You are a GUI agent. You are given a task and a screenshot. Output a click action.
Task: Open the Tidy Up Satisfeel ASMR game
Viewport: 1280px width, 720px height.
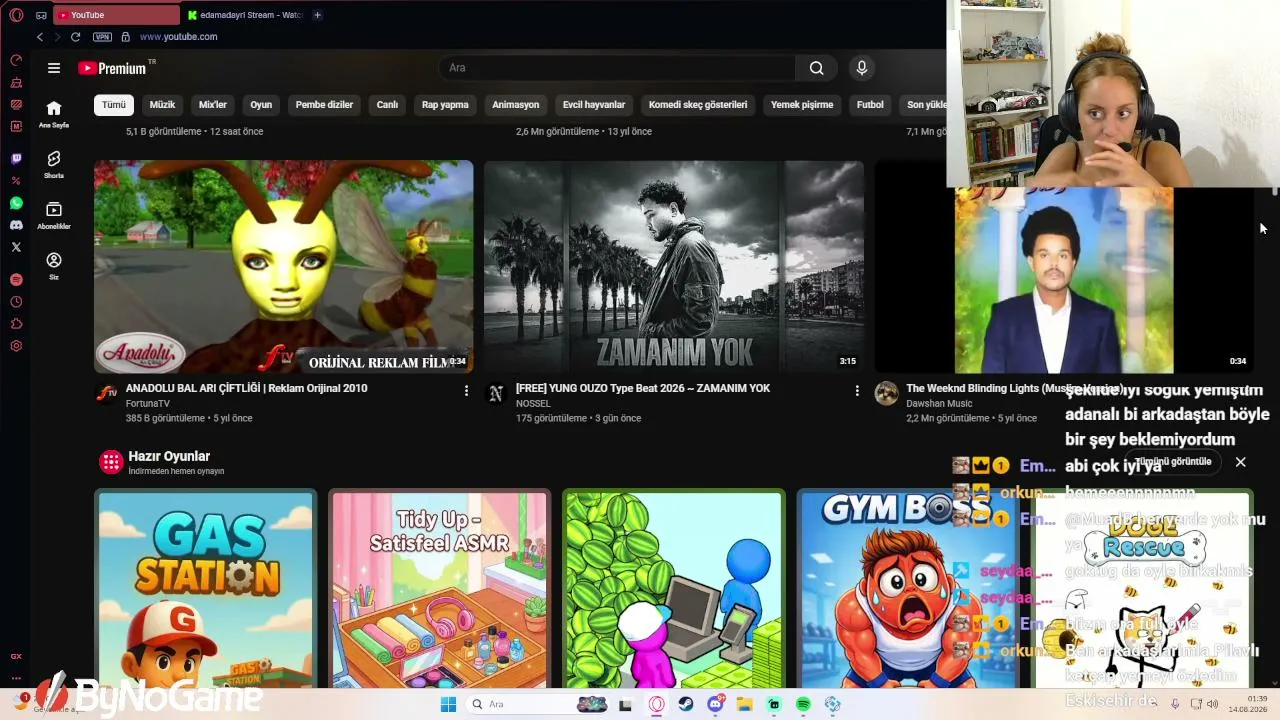[x=440, y=589]
